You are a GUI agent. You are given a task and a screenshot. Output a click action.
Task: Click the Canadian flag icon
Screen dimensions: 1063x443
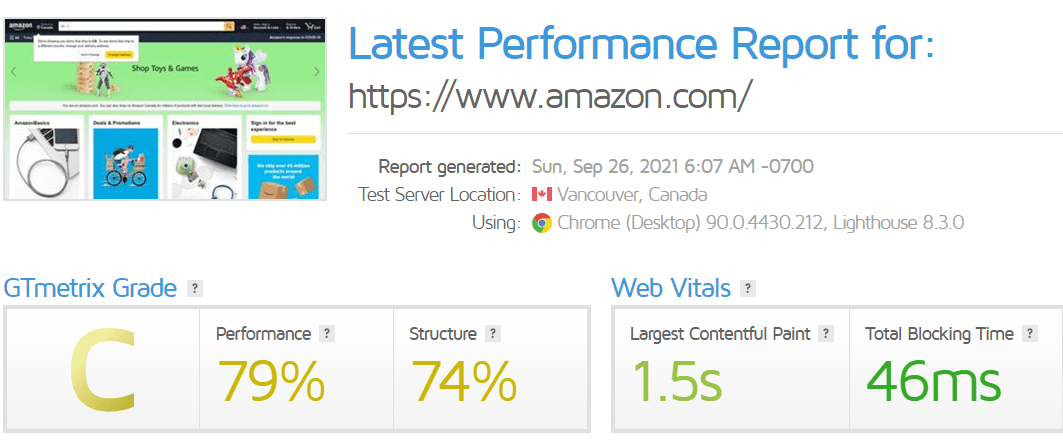(x=542, y=195)
